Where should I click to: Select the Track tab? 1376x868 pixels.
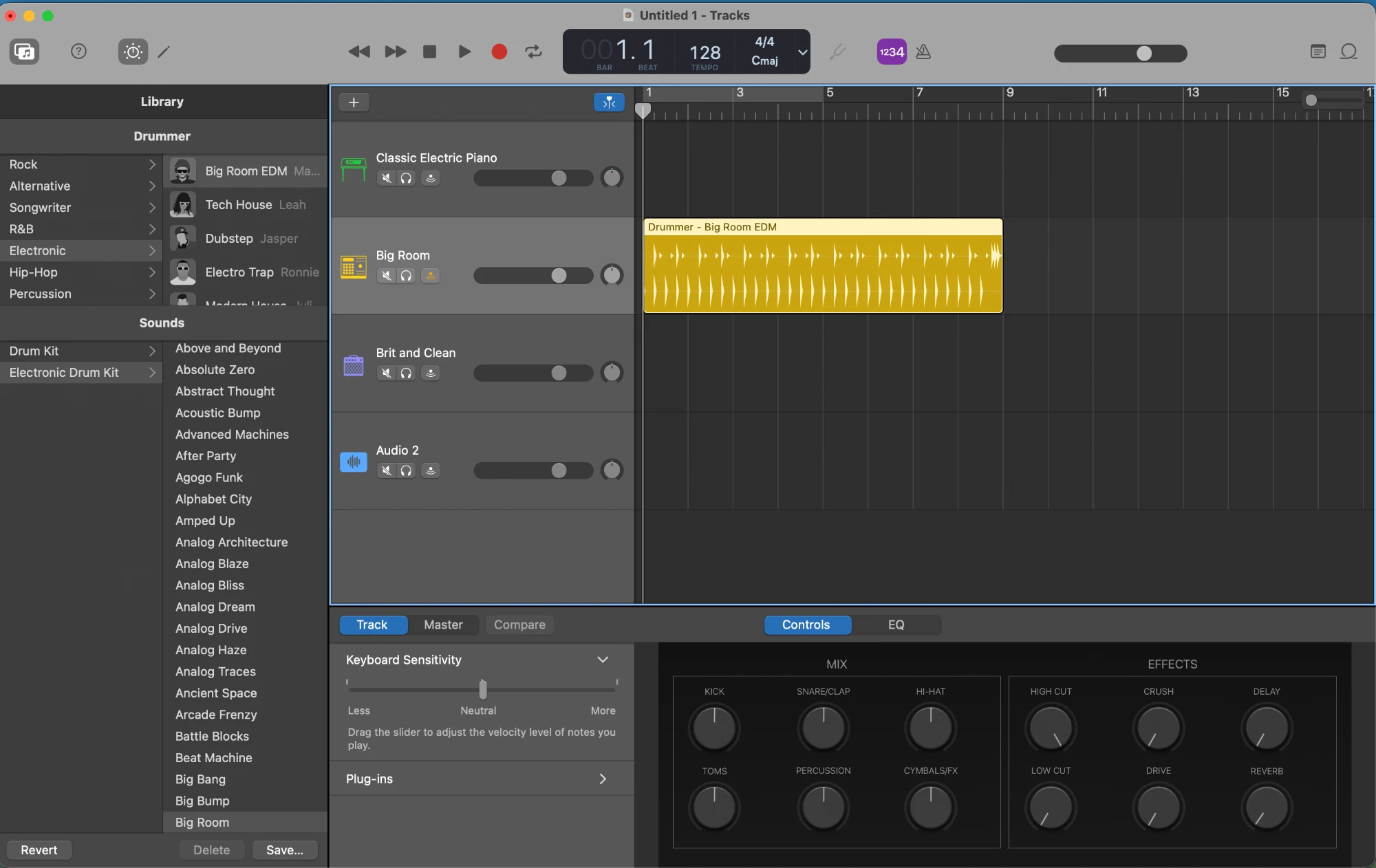click(372, 625)
